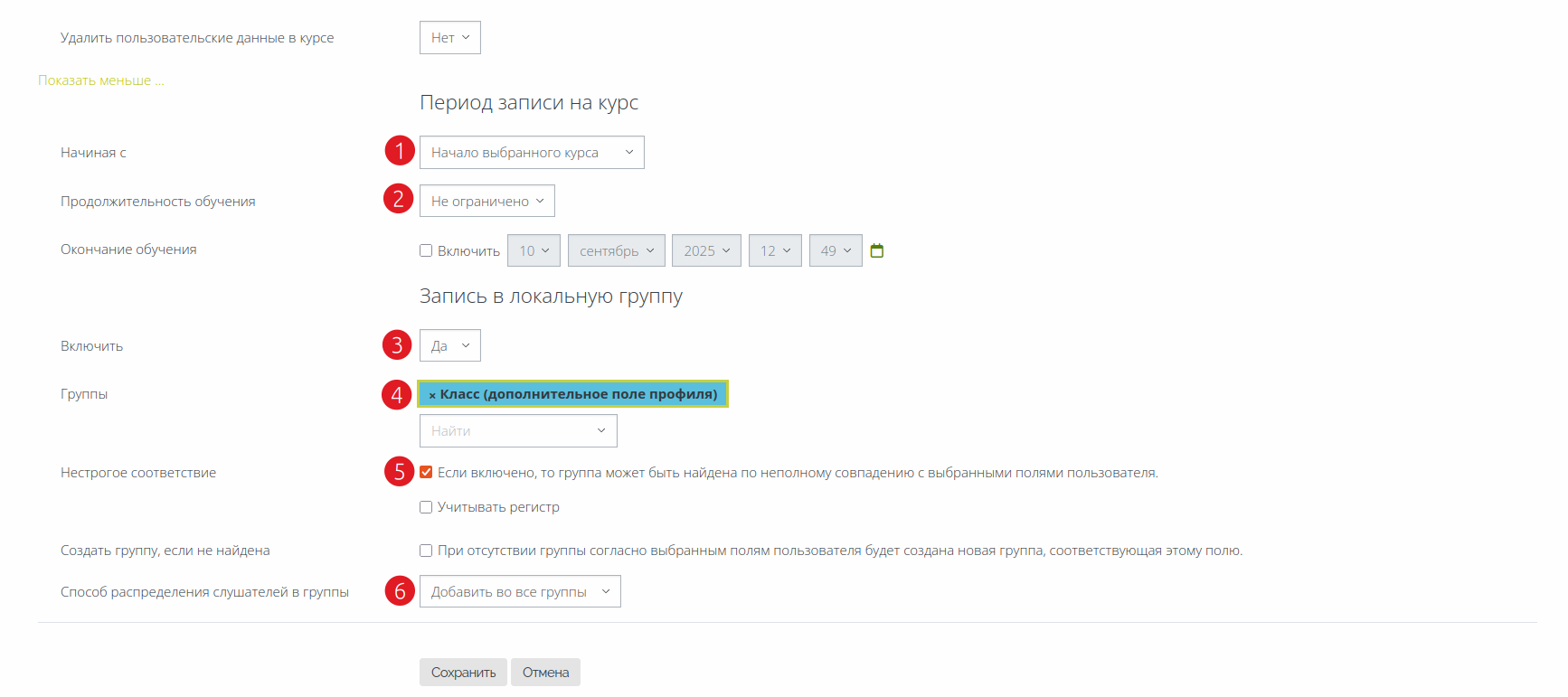The image size is (1568, 697).
Task: Open the year dropdown showing 2025
Action: tap(706, 250)
